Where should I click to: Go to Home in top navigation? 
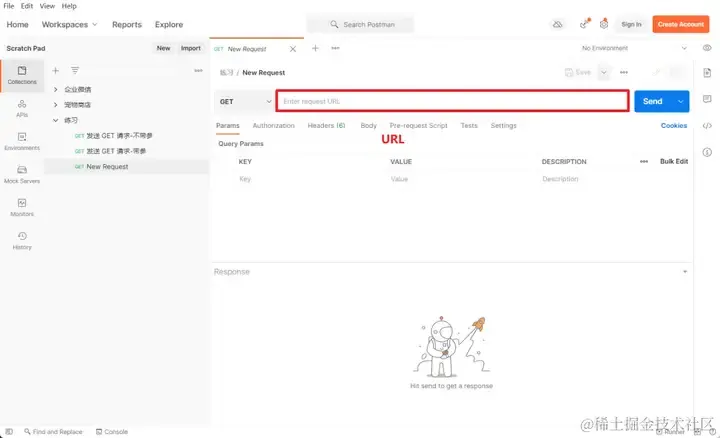pos(17,24)
